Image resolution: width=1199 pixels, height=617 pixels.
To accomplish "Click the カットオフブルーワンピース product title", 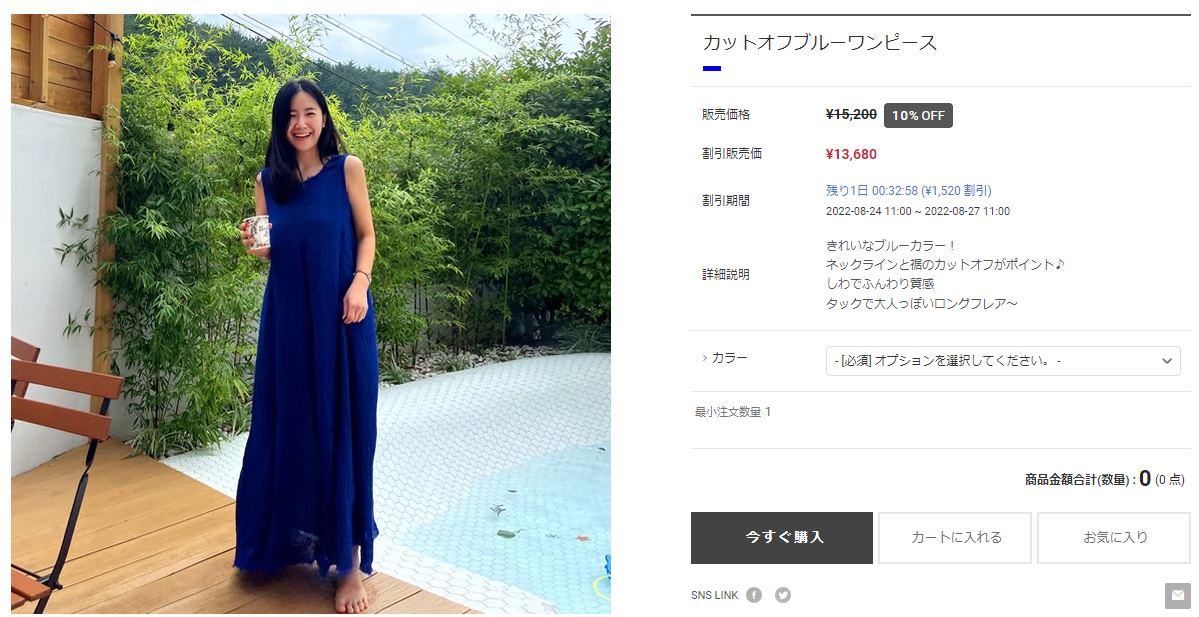I will 820,43.
